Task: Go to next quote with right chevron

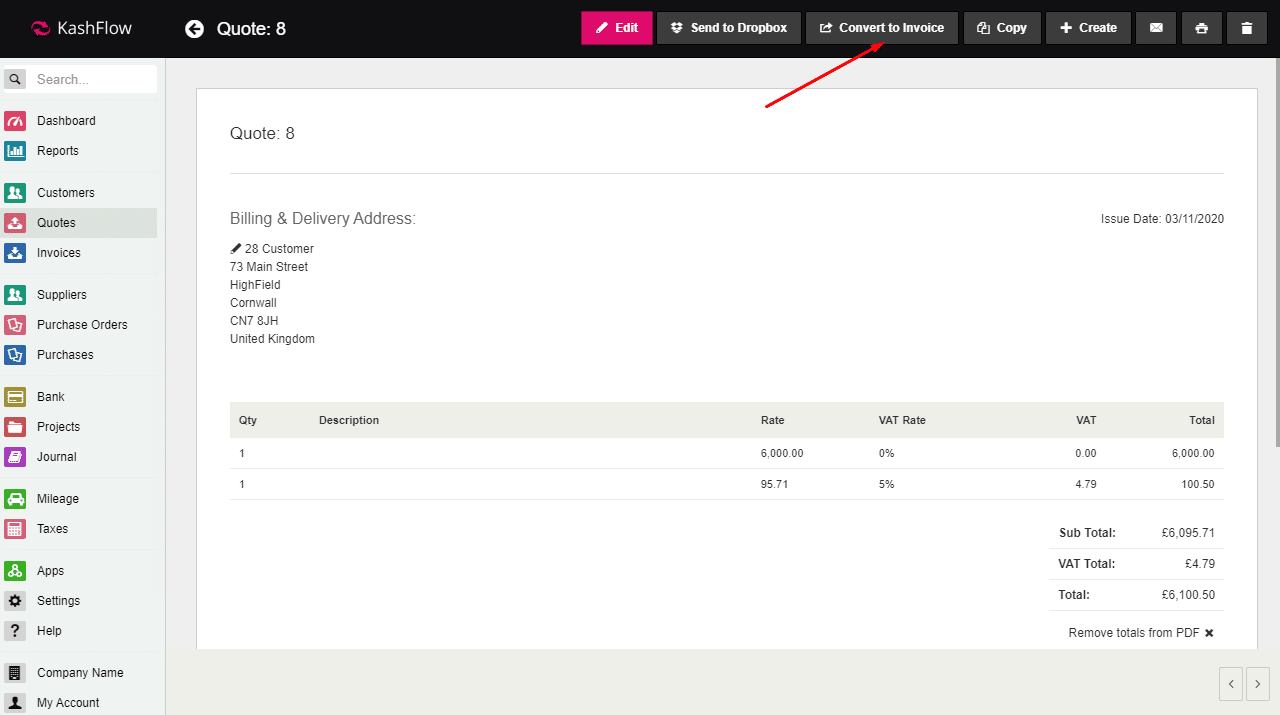Action: point(1258,684)
